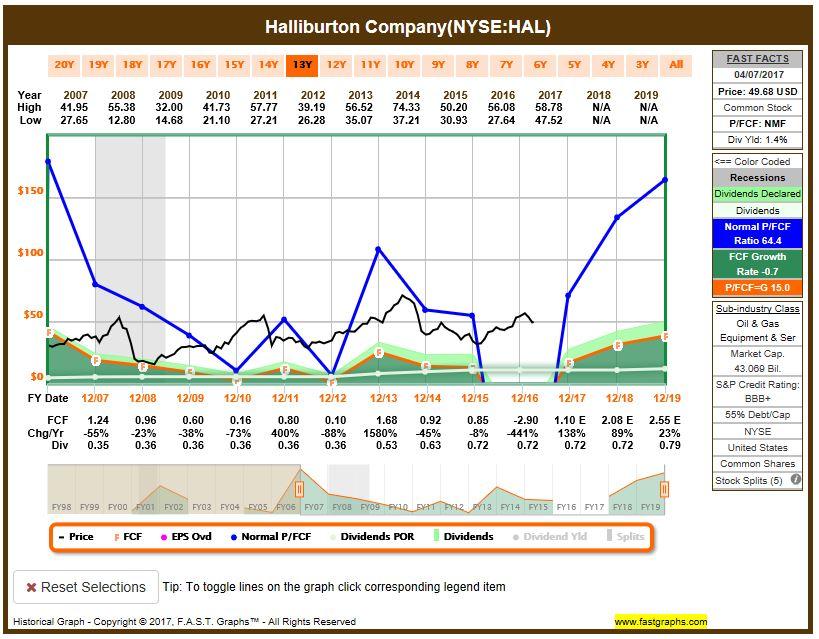This screenshot has width=819, height=639.
Task: Choose the 7Y time range
Action: point(506,65)
